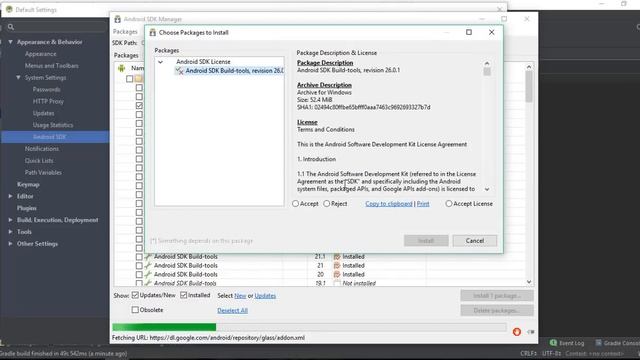Select Quick Lists settings item

(x=39, y=160)
